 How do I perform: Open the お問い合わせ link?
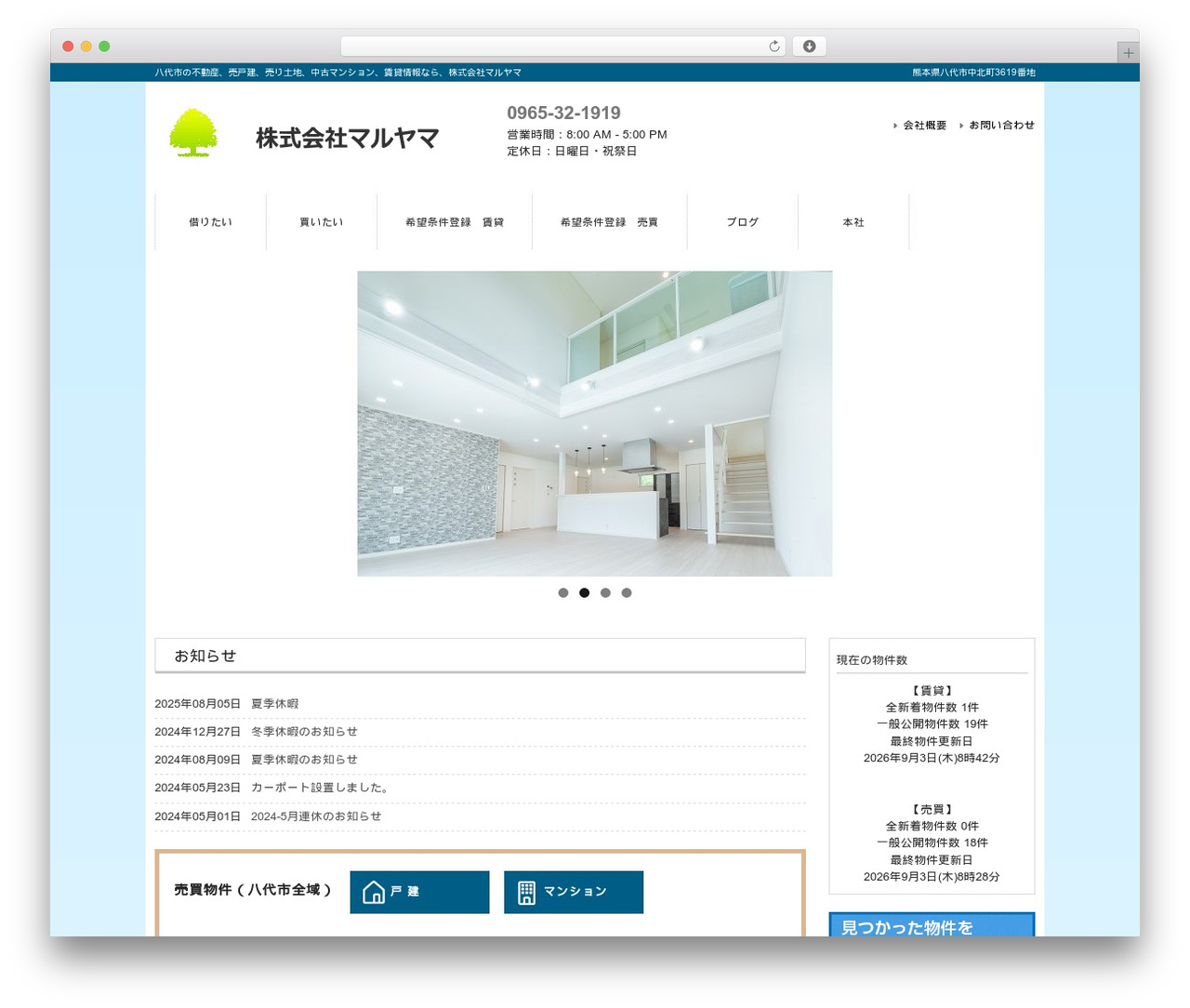point(1001,126)
